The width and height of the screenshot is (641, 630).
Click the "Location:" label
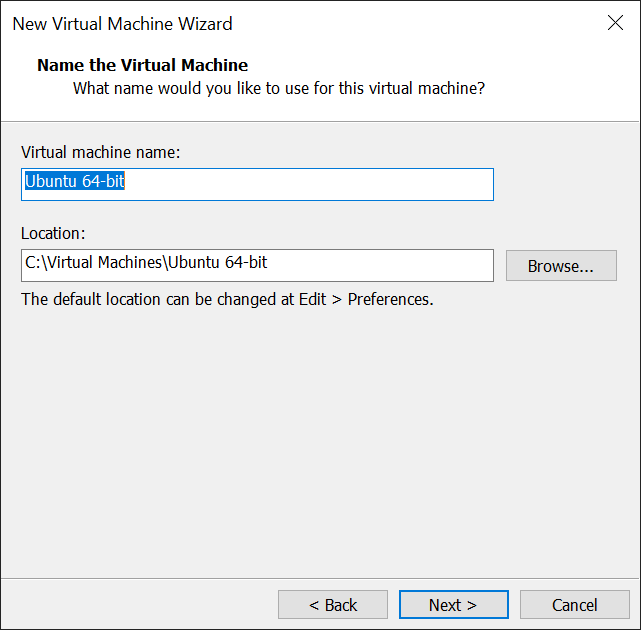[53, 233]
